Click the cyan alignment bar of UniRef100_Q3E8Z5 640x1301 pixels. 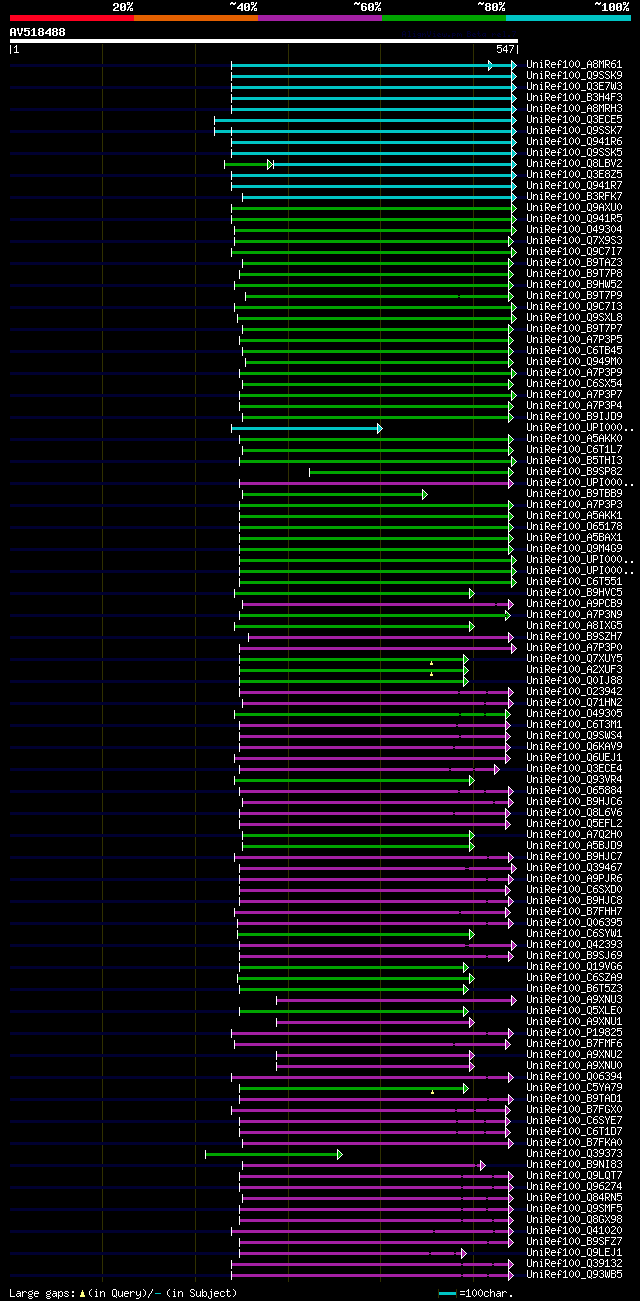374,175
